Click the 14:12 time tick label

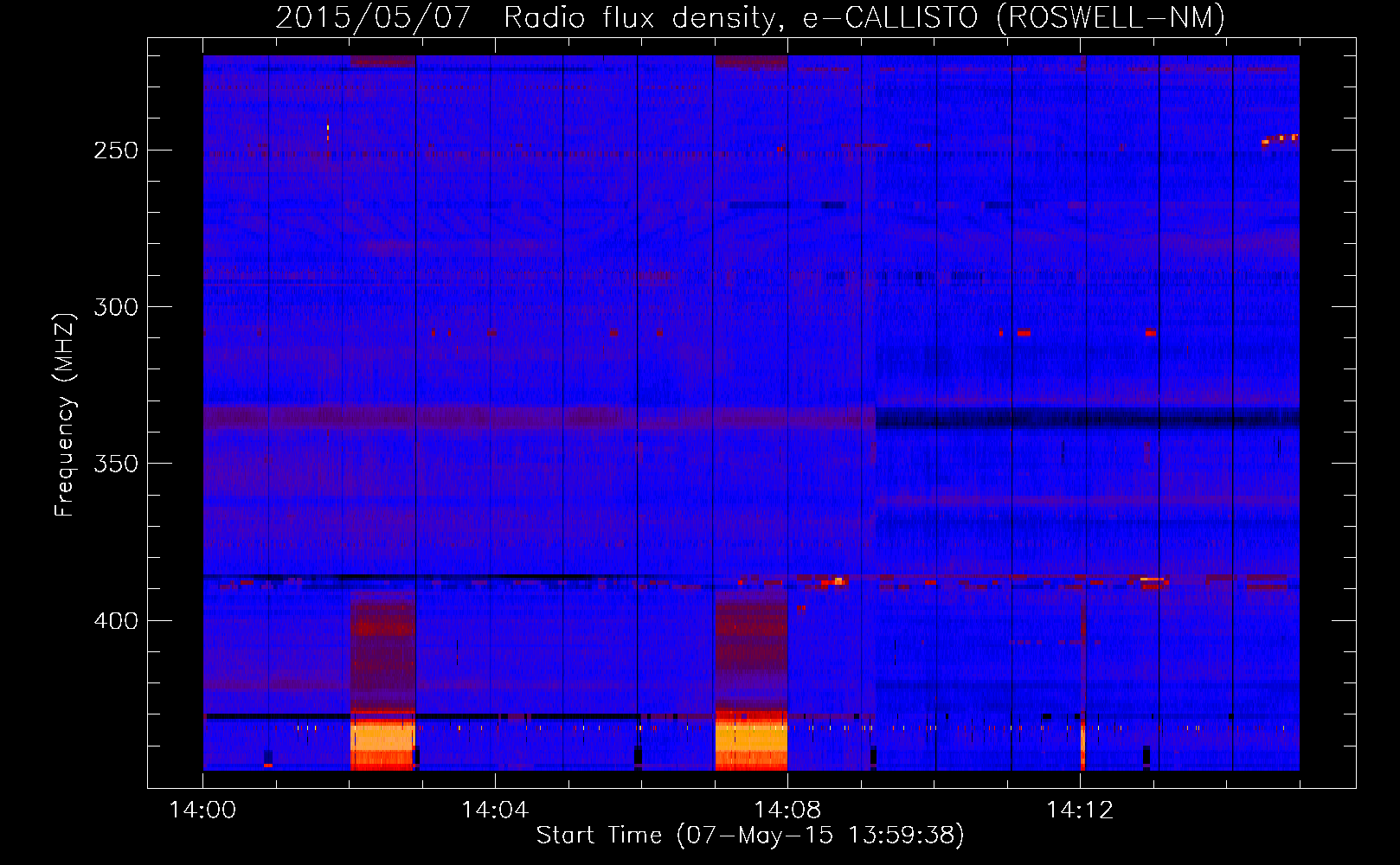tap(1080, 811)
